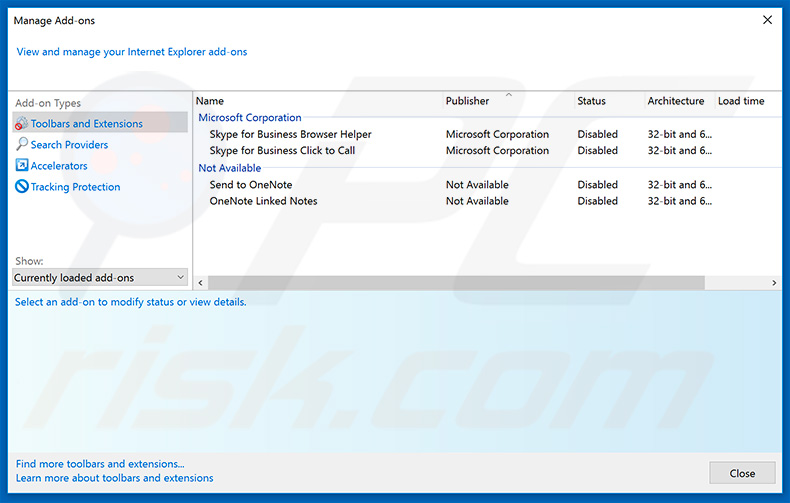The width and height of the screenshot is (790, 503).
Task: Sort add-ons by Name column header
Action: (x=210, y=101)
